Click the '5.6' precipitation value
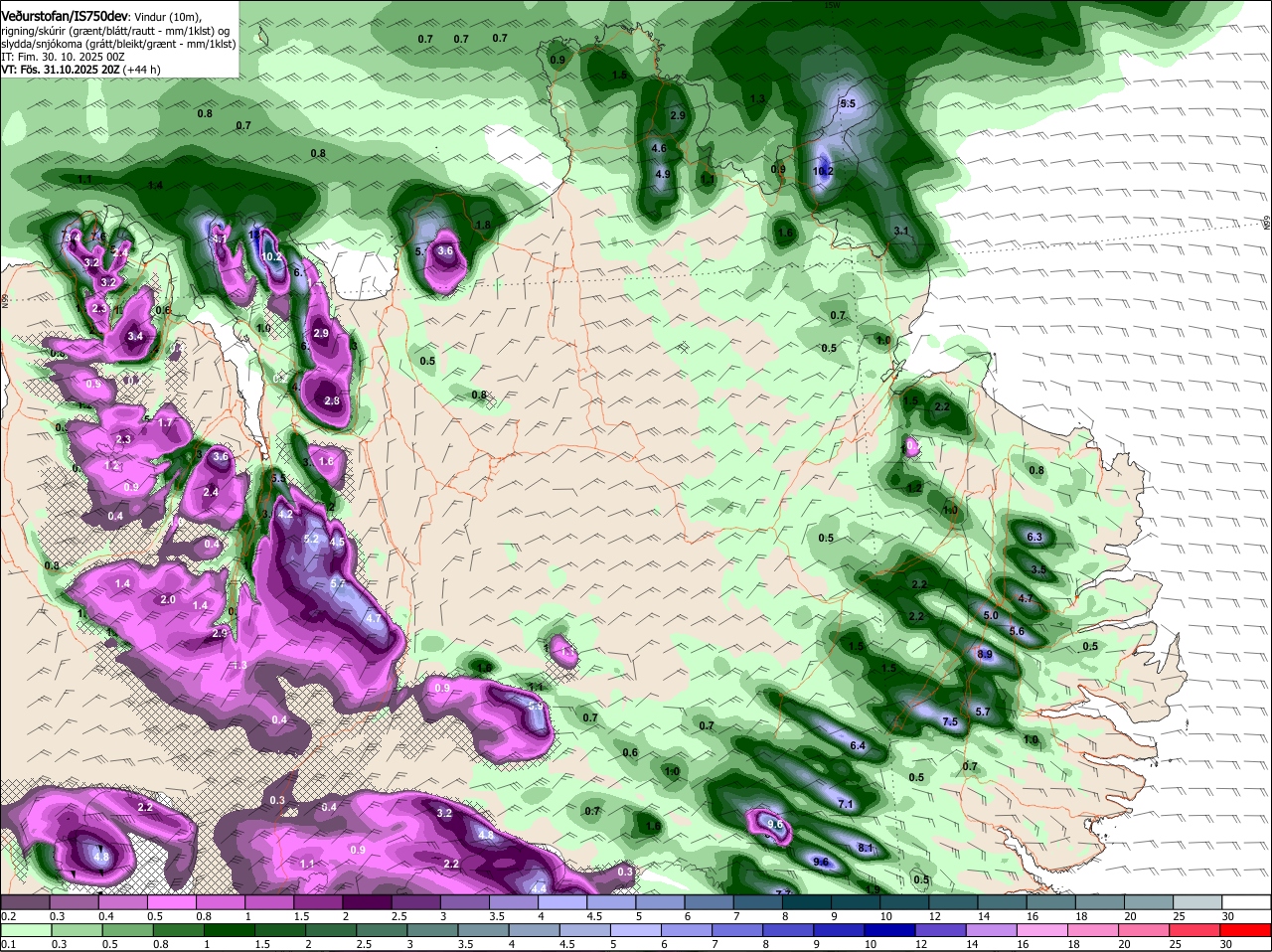 (1017, 631)
